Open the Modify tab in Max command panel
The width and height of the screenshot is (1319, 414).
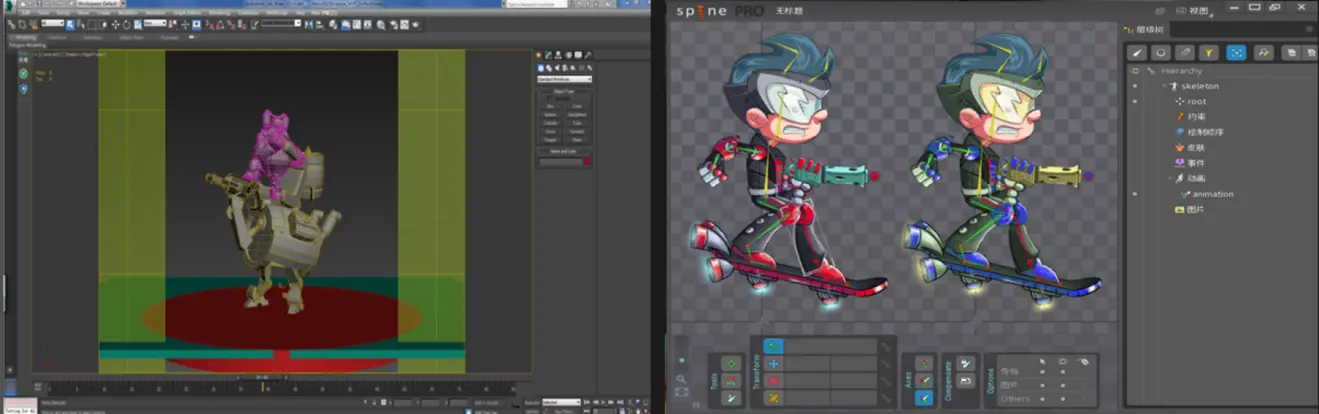[548, 54]
